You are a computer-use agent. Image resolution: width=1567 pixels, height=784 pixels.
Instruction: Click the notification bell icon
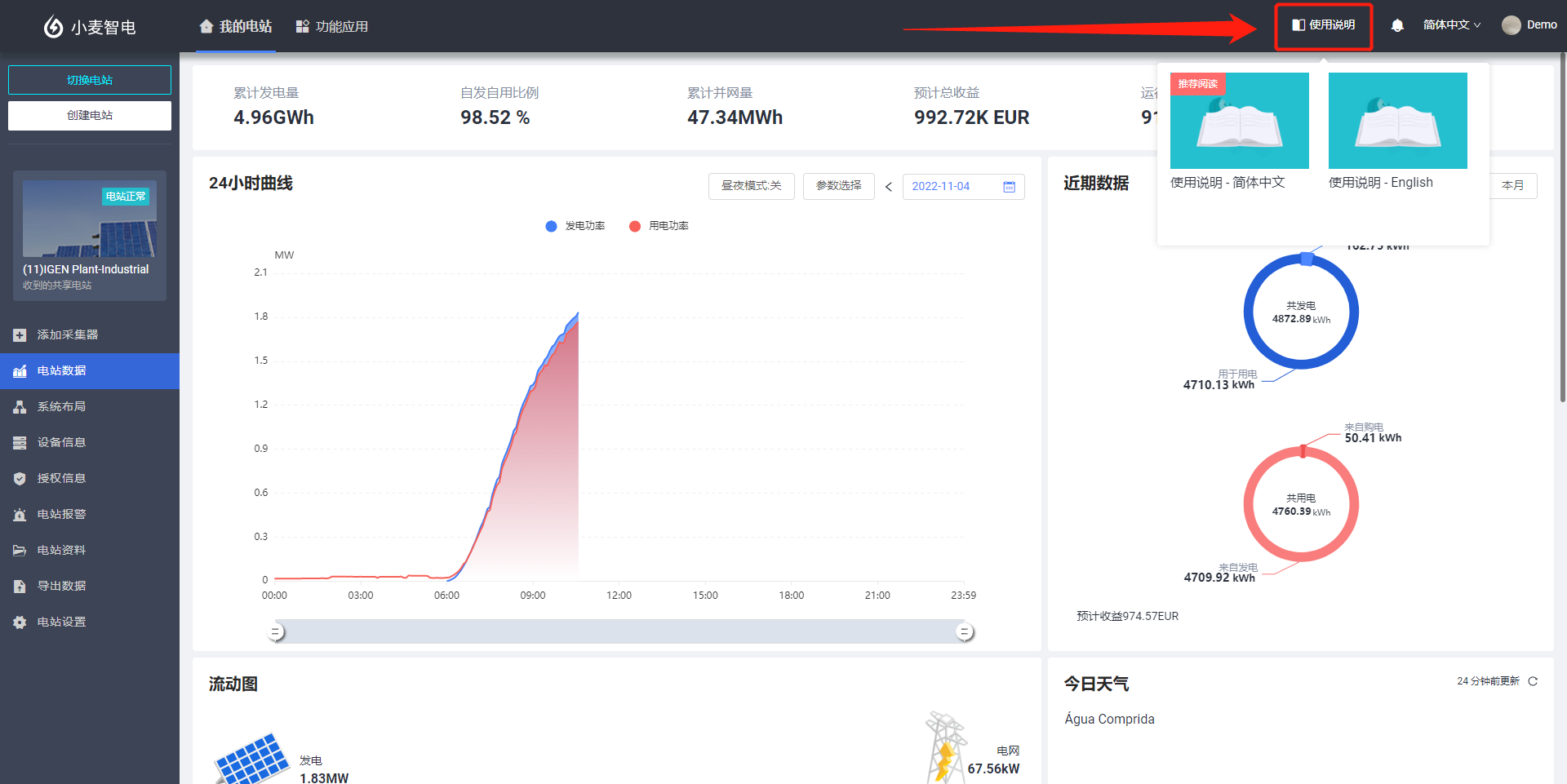point(1397,25)
